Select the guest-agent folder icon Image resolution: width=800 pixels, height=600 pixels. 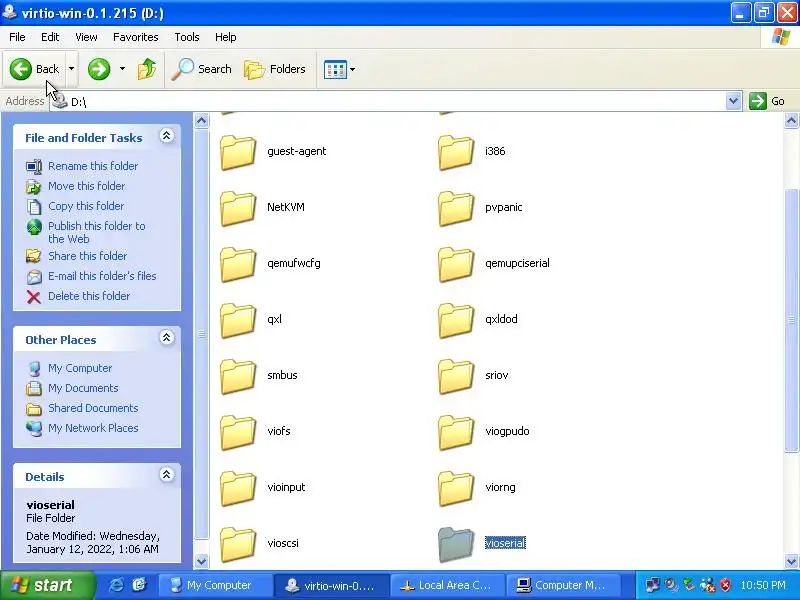[x=238, y=152]
